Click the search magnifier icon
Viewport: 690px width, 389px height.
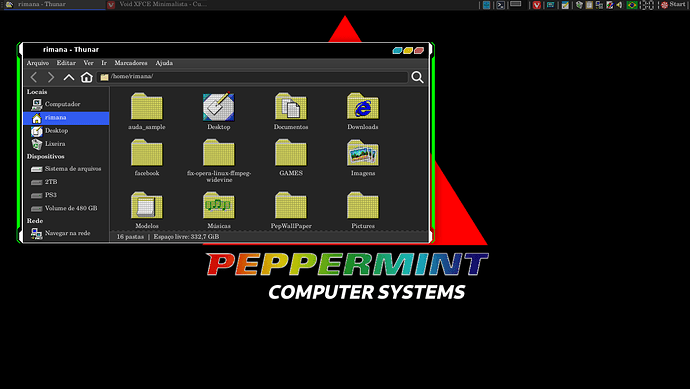pyautogui.click(x=417, y=77)
